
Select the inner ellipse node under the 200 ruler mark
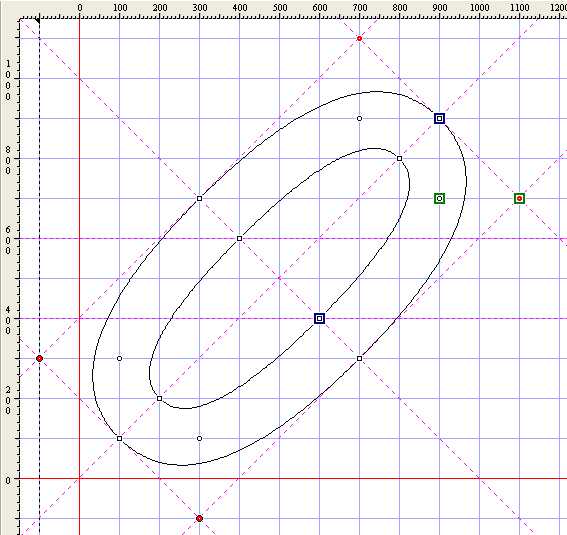(159, 399)
